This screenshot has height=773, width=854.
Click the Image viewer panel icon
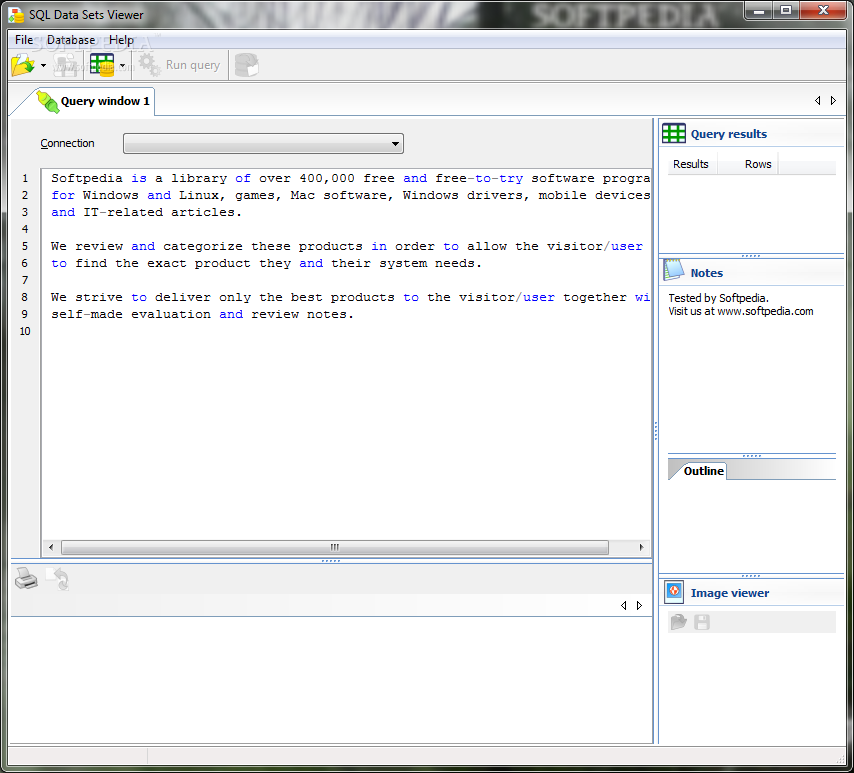(674, 592)
